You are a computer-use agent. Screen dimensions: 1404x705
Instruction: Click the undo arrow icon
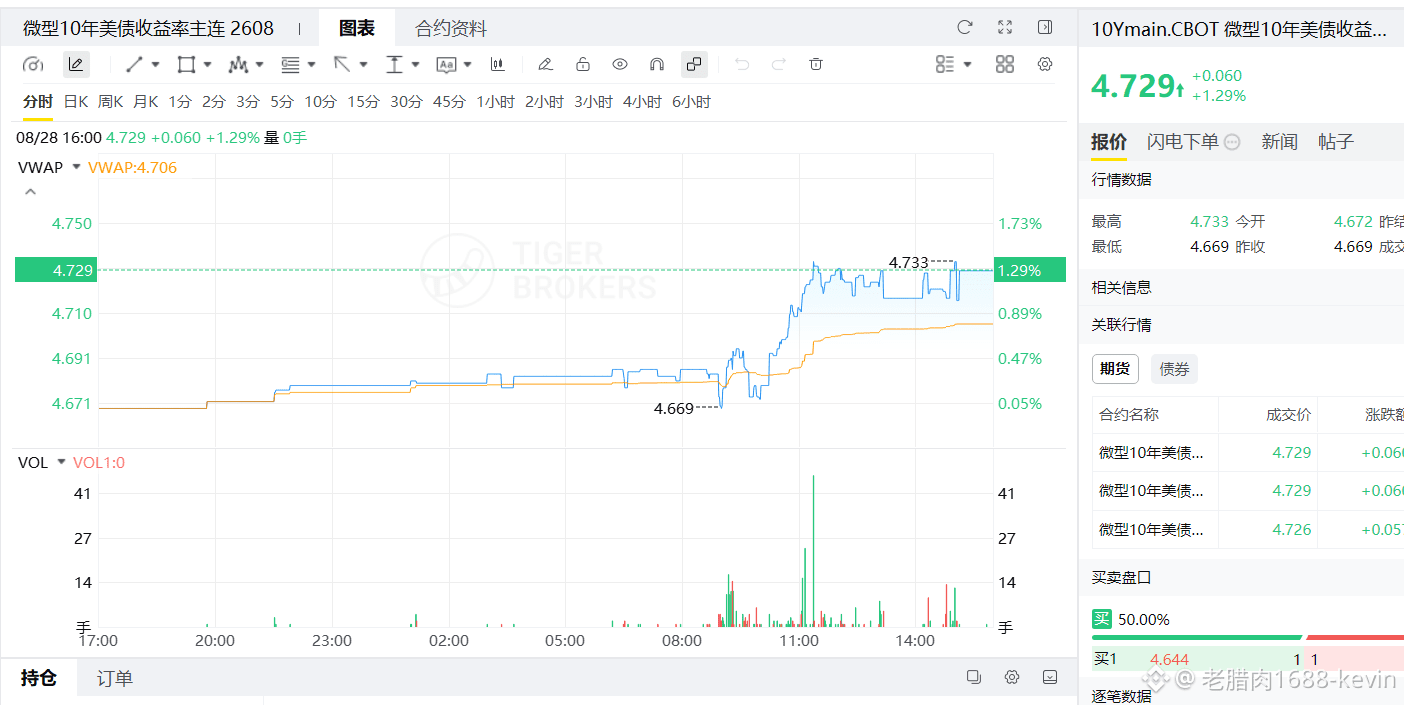742,65
